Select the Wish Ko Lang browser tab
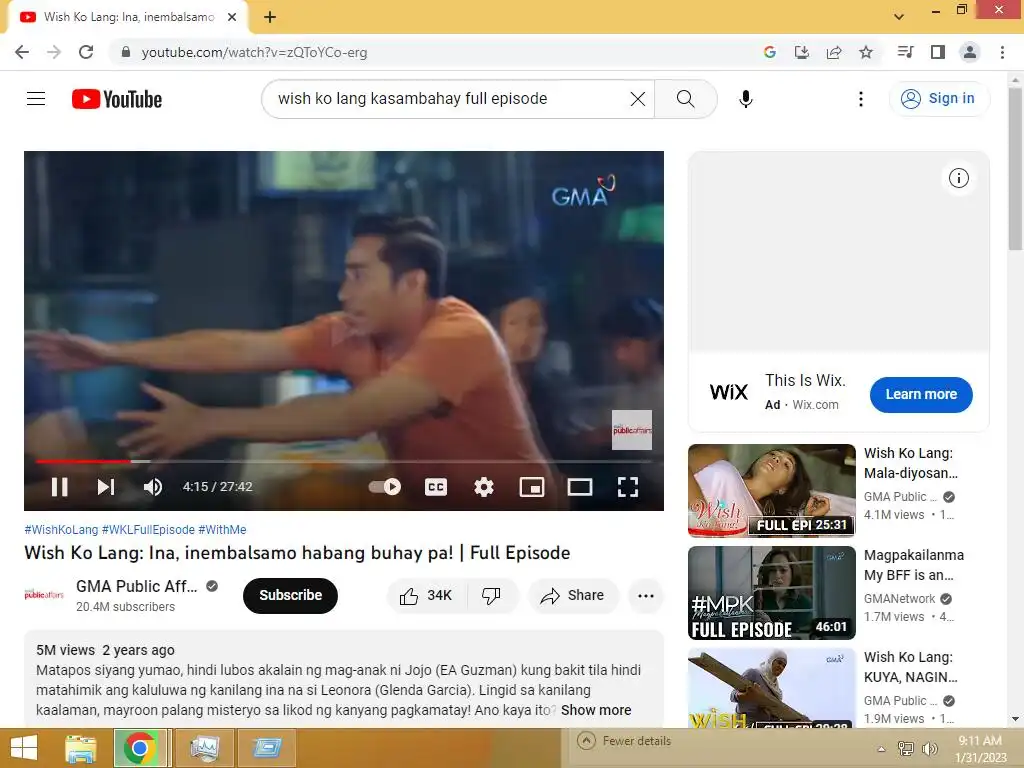The height and width of the screenshot is (768, 1024). tap(128, 17)
